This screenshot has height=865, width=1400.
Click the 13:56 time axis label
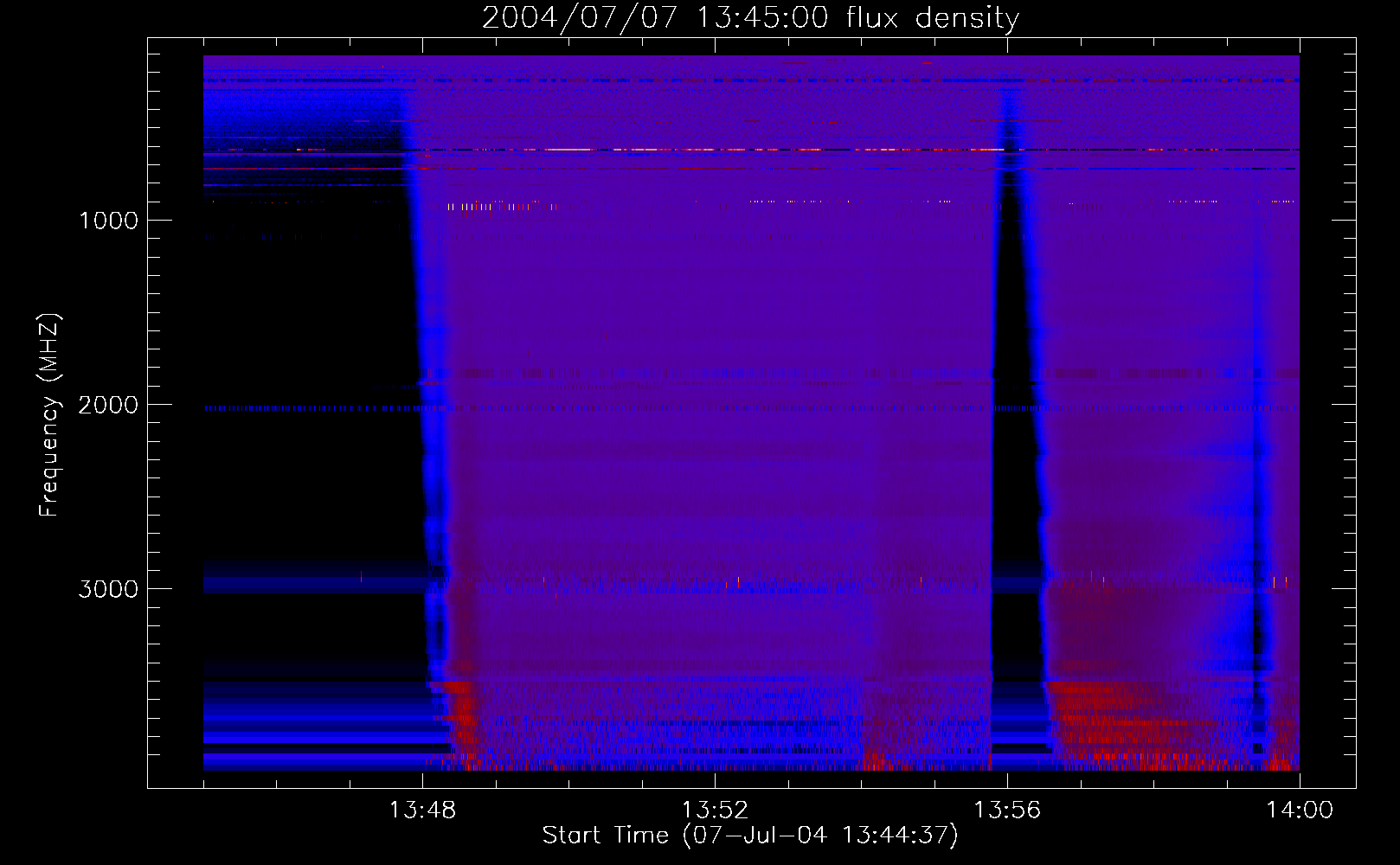[1007, 810]
